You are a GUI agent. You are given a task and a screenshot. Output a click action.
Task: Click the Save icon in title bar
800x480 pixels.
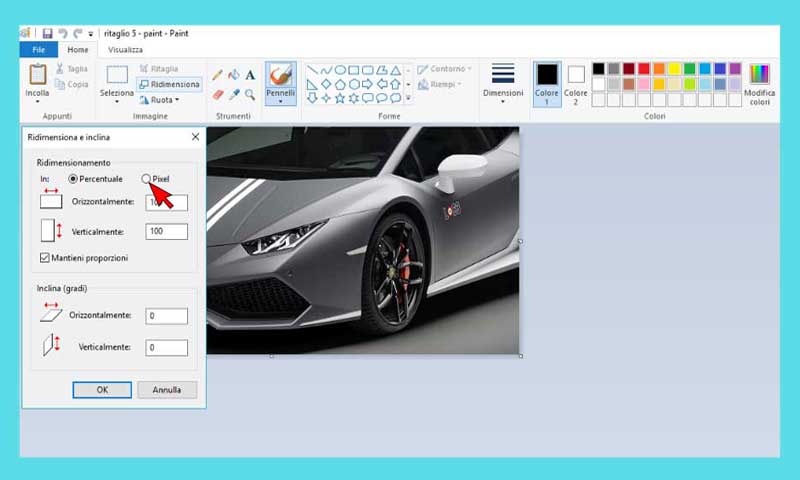47,33
